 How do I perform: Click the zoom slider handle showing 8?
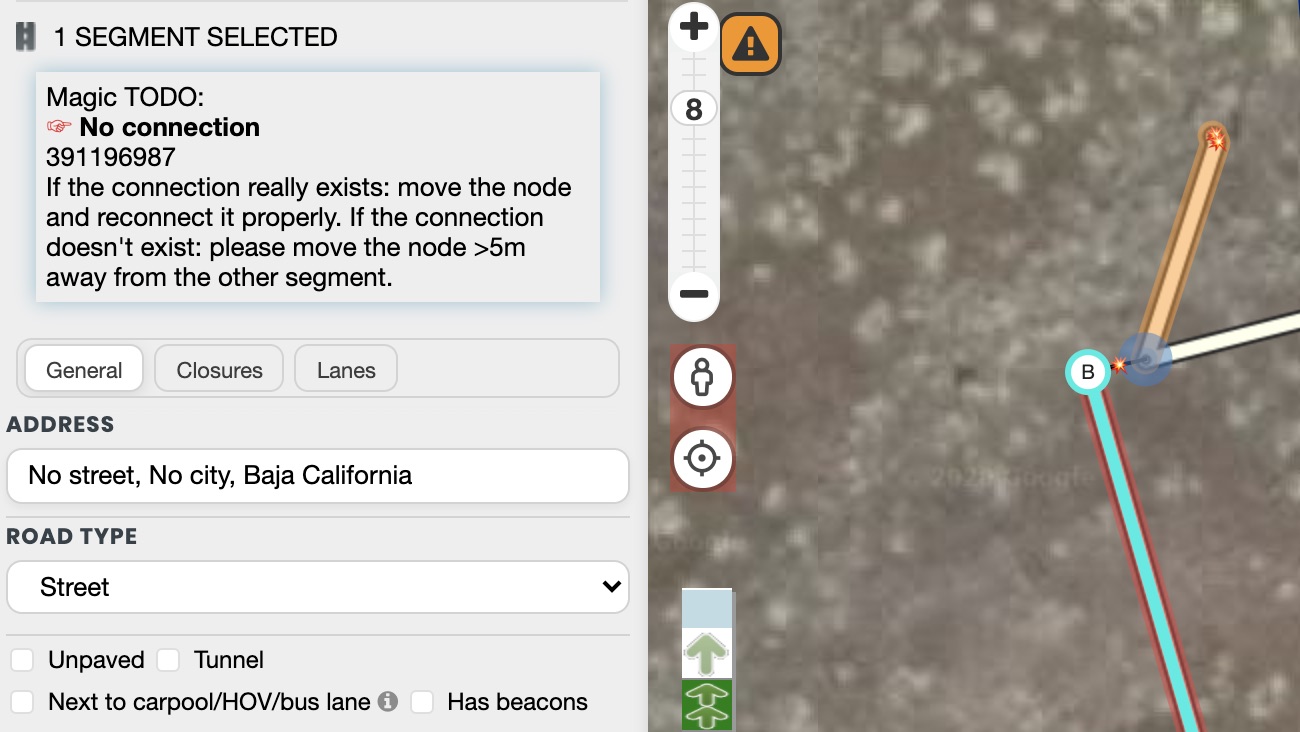pos(694,108)
